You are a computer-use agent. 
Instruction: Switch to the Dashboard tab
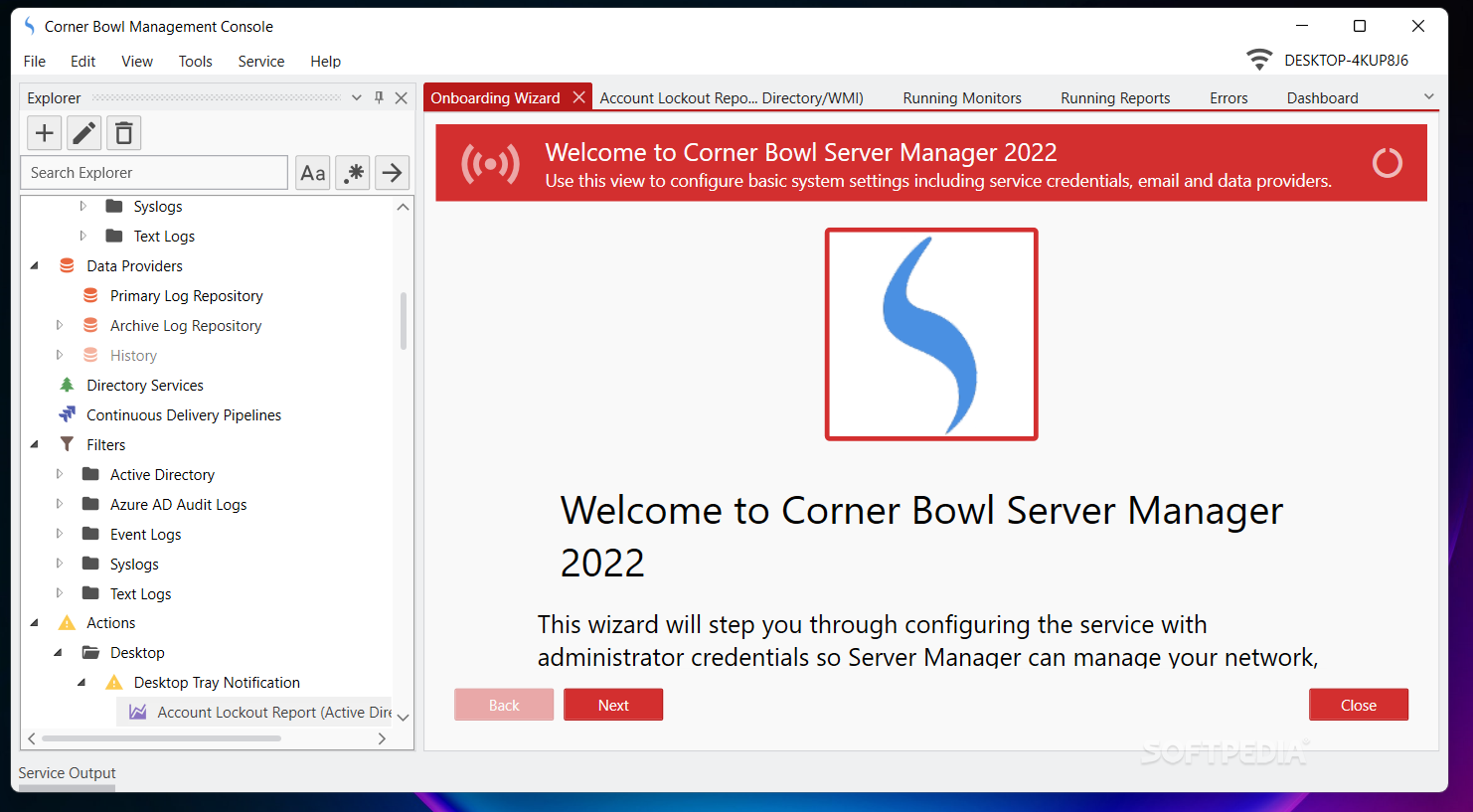(x=1322, y=98)
